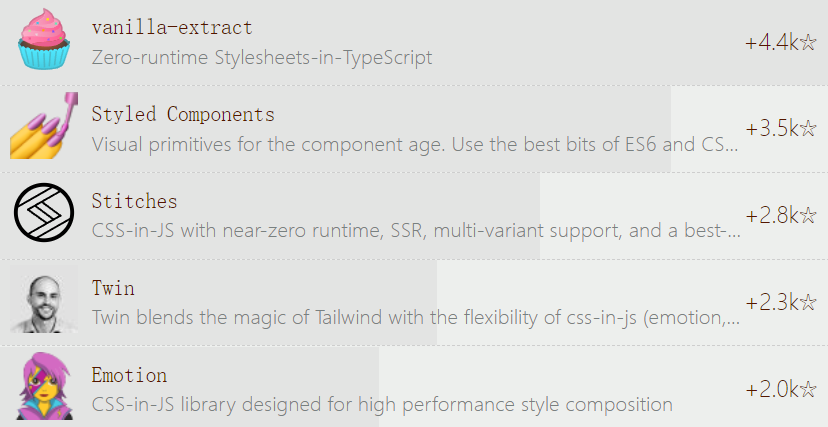Click the 'CSS-in-JS library designed for high performance' description
The image size is (828, 427).
[381, 405]
